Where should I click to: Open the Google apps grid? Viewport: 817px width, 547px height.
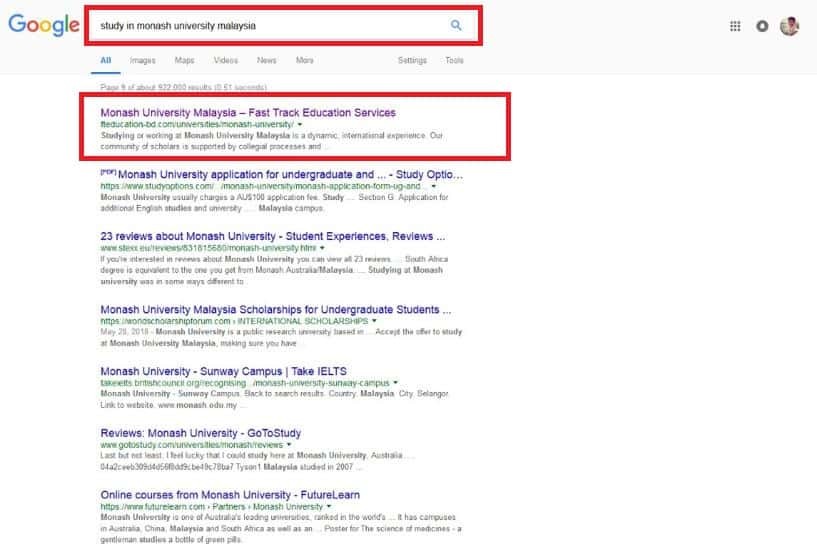pos(735,26)
